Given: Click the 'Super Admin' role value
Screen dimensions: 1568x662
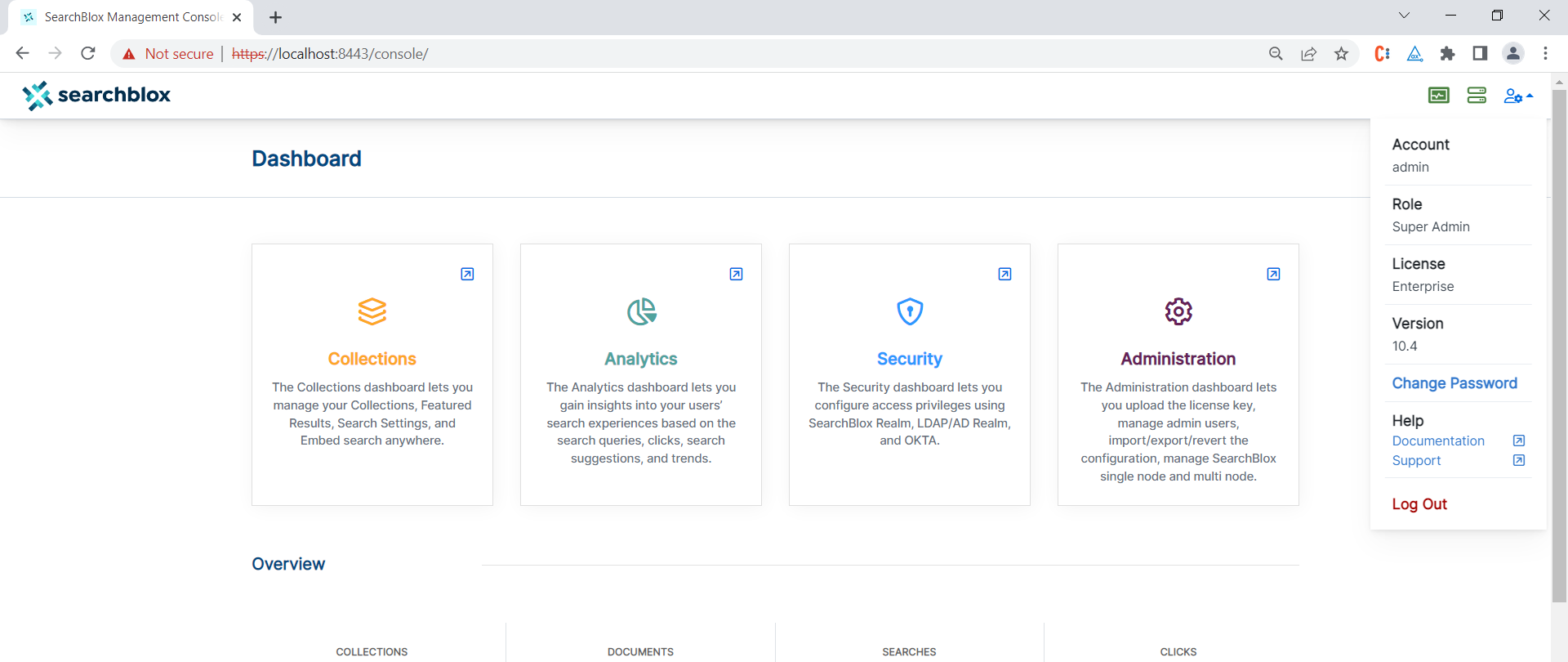Looking at the screenshot, I should [x=1431, y=227].
